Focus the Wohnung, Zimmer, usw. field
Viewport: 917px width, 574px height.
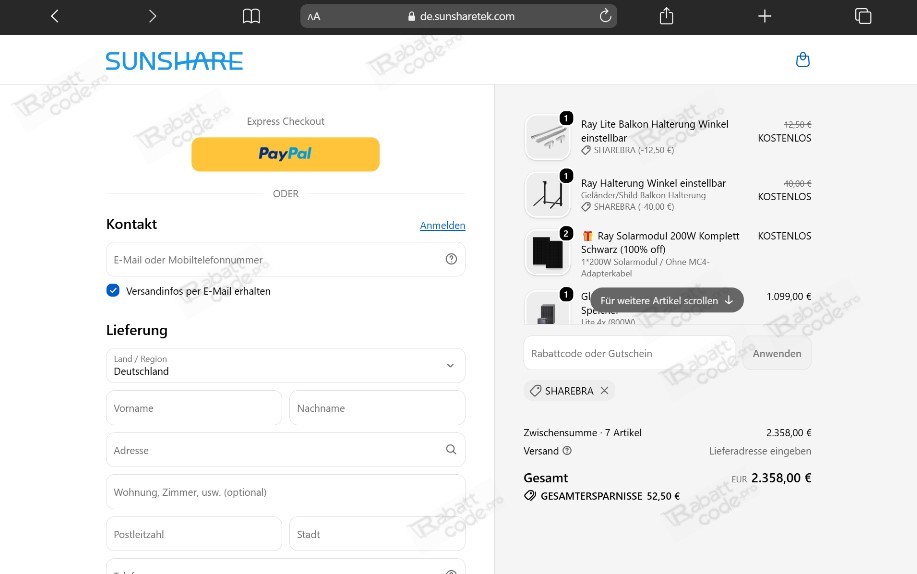pyautogui.click(x=285, y=492)
